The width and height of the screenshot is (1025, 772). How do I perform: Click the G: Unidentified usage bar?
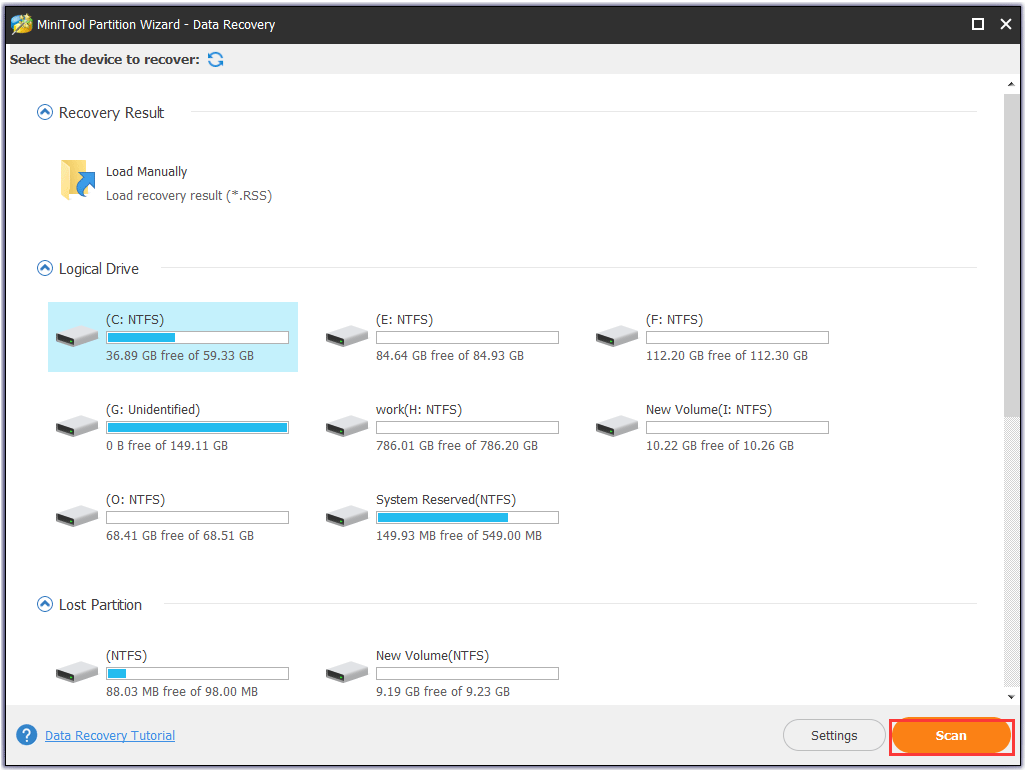197,428
